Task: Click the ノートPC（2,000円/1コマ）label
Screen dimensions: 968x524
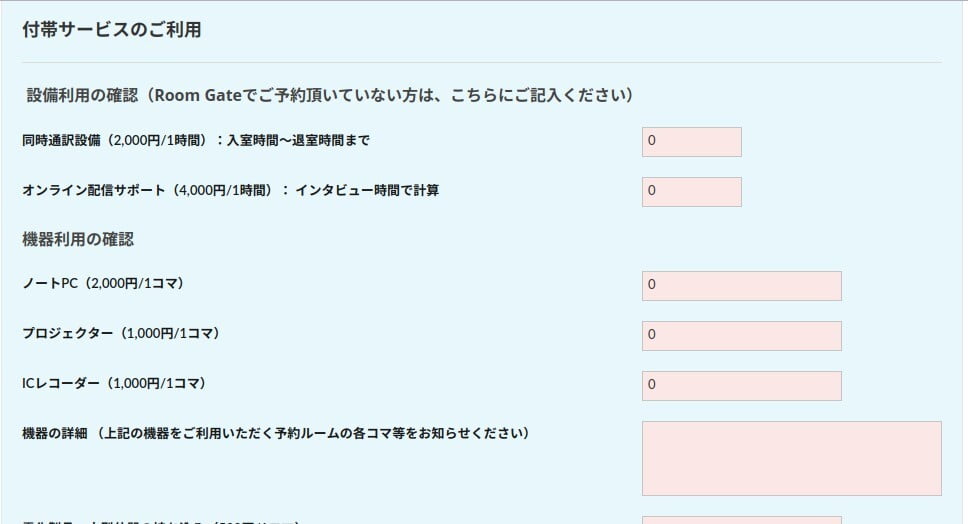Action: point(103,284)
